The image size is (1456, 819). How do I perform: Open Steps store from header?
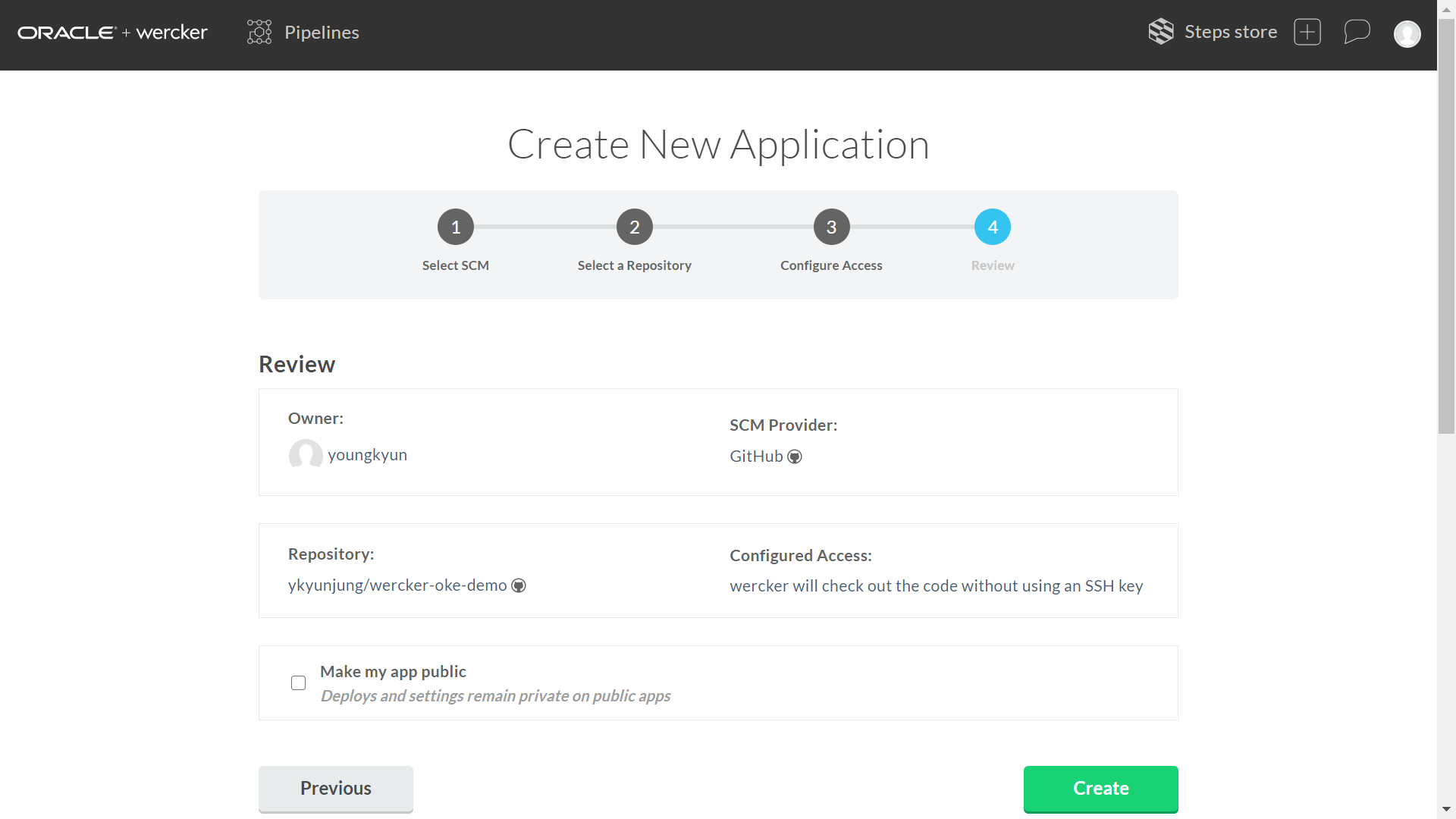(x=1230, y=32)
